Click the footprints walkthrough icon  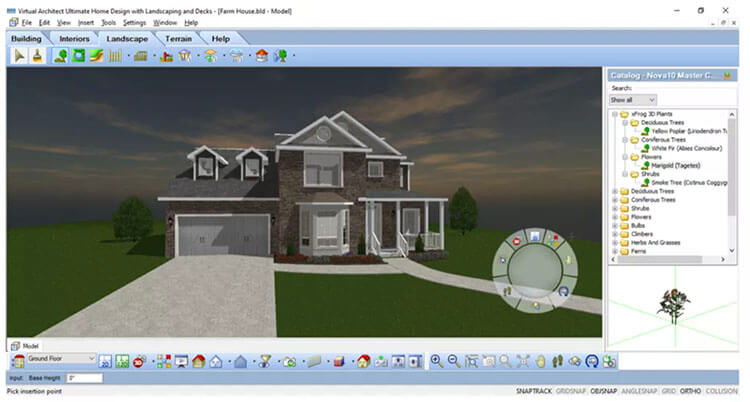pos(559,360)
